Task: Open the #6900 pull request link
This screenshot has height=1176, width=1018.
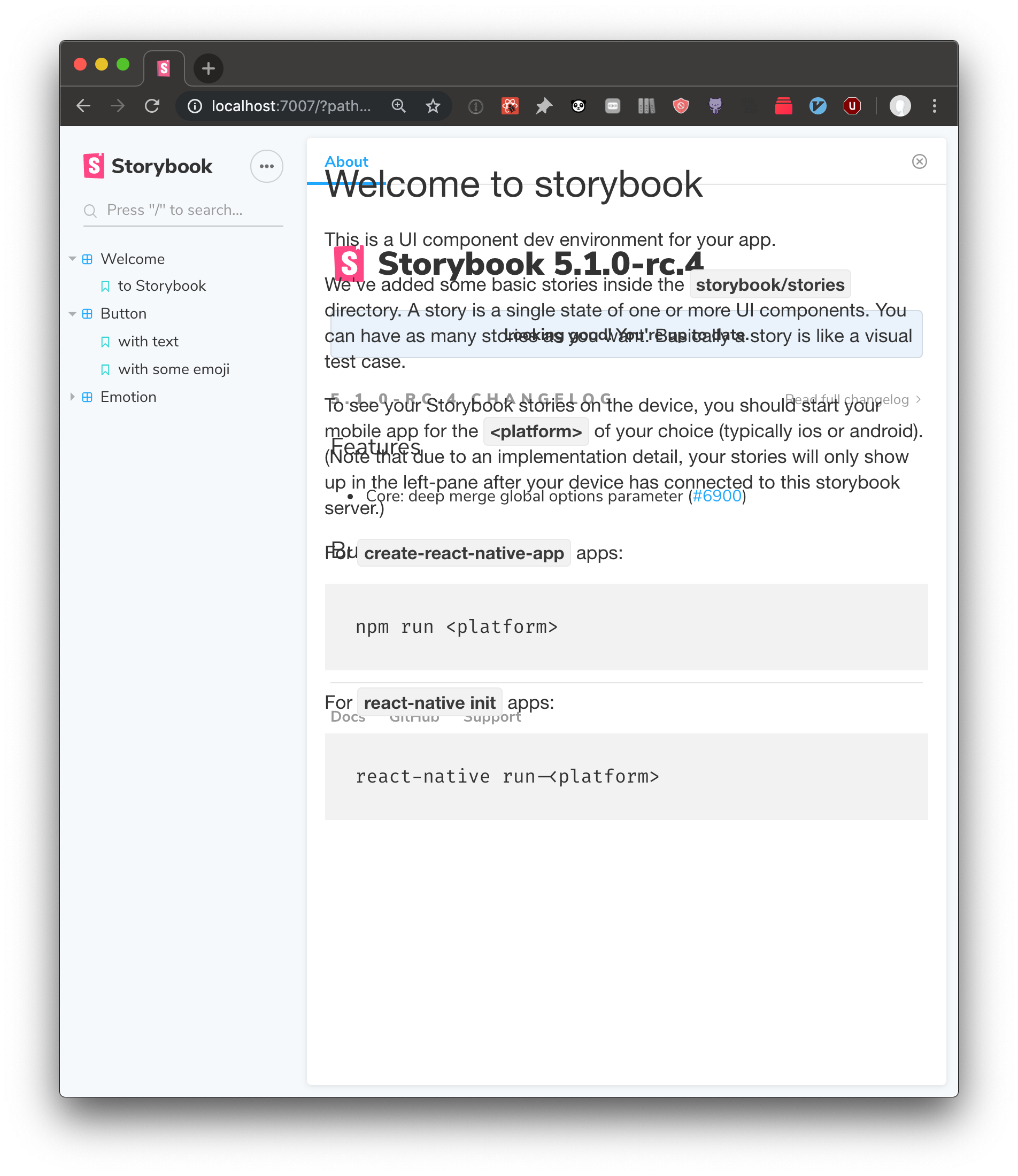Action: point(717,496)
